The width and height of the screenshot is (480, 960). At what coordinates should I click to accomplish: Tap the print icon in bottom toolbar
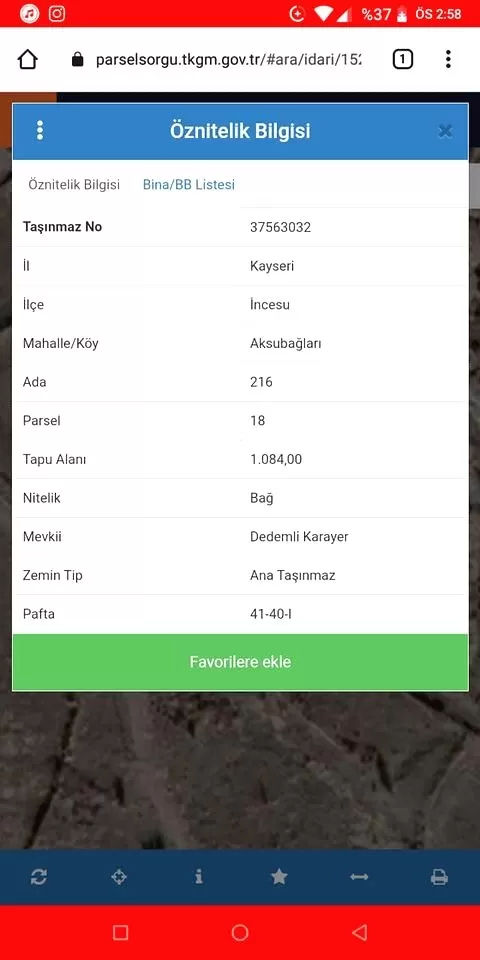[439, 877]
